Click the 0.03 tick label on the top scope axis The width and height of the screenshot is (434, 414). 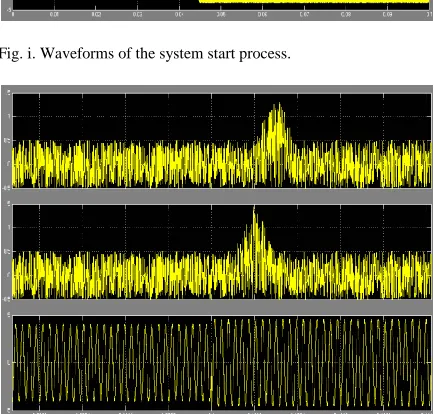(x=137, y=15)
